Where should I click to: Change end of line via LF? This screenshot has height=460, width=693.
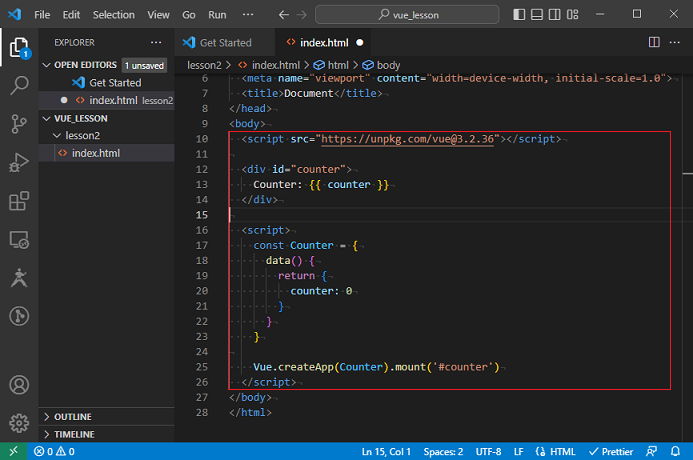(x=518, y=452)
